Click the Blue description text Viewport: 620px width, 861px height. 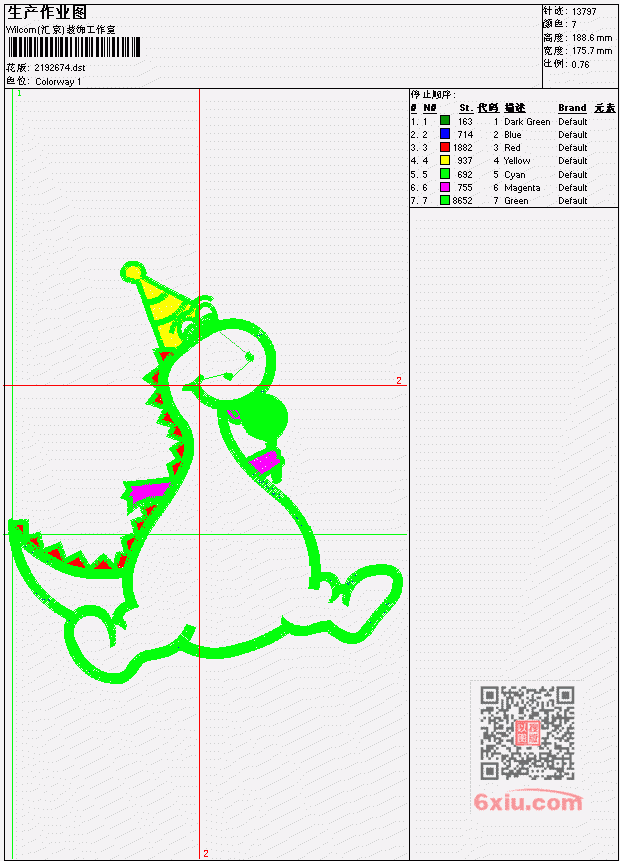(513, 135)
